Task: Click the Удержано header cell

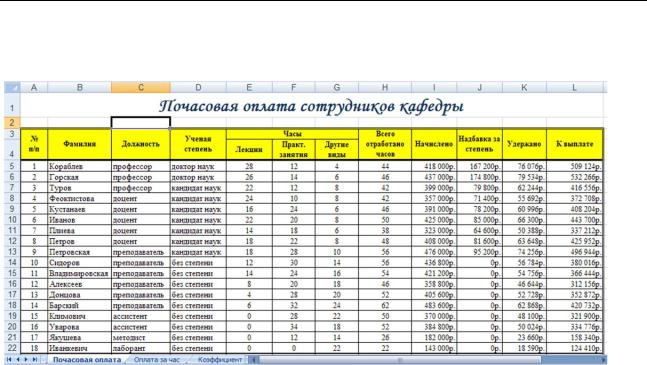Action: pos(524,144)
